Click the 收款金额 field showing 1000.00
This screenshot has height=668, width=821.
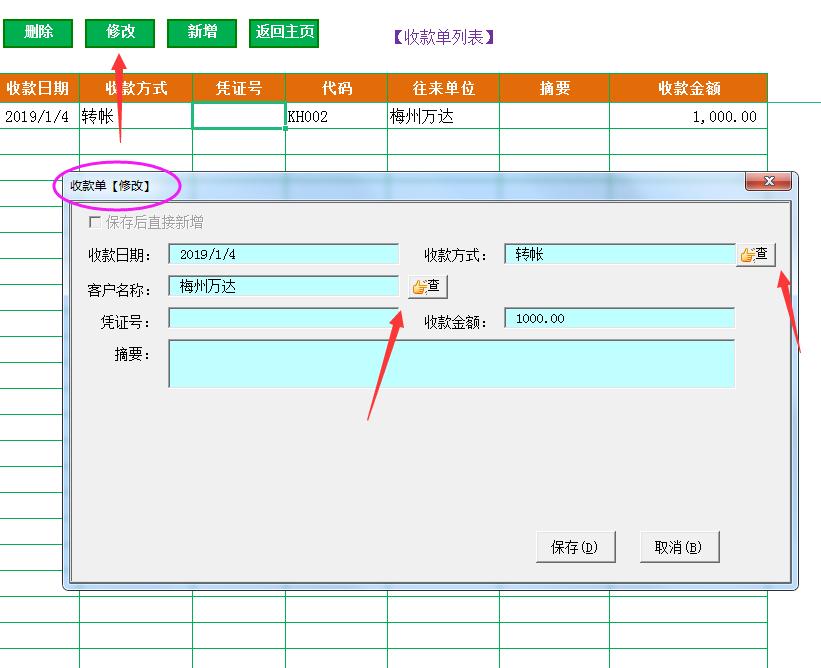click(x=620, y=318)
